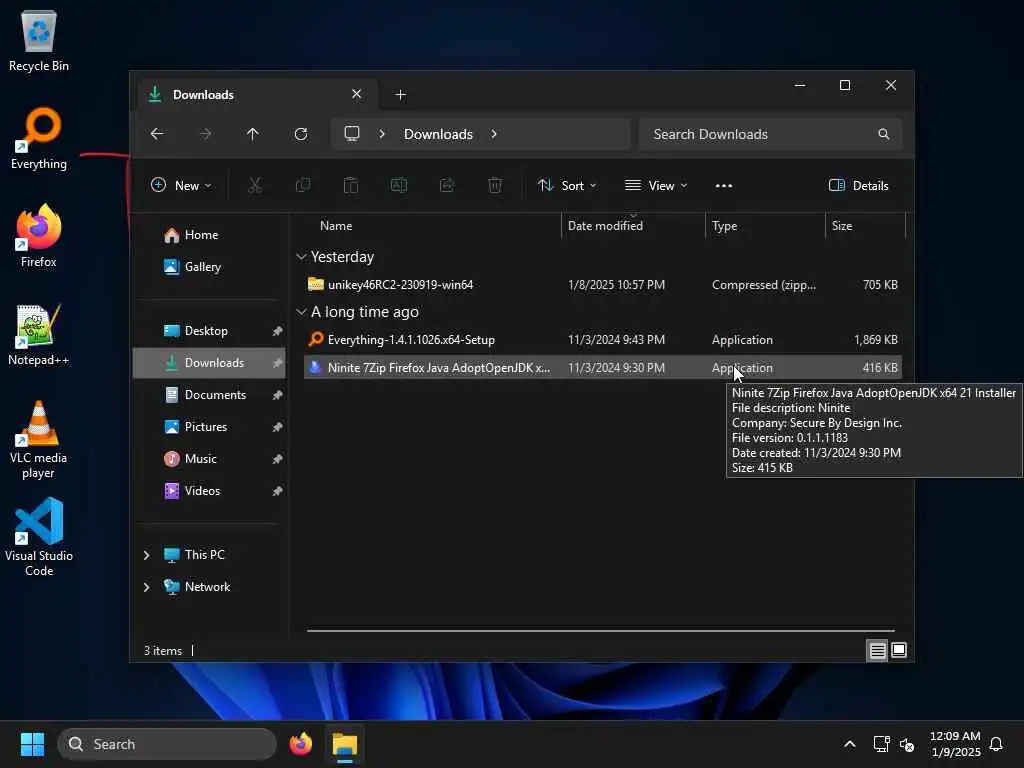Click the Paste toolbar icon
Screen dimensions: 1024x768
[351, 185]
